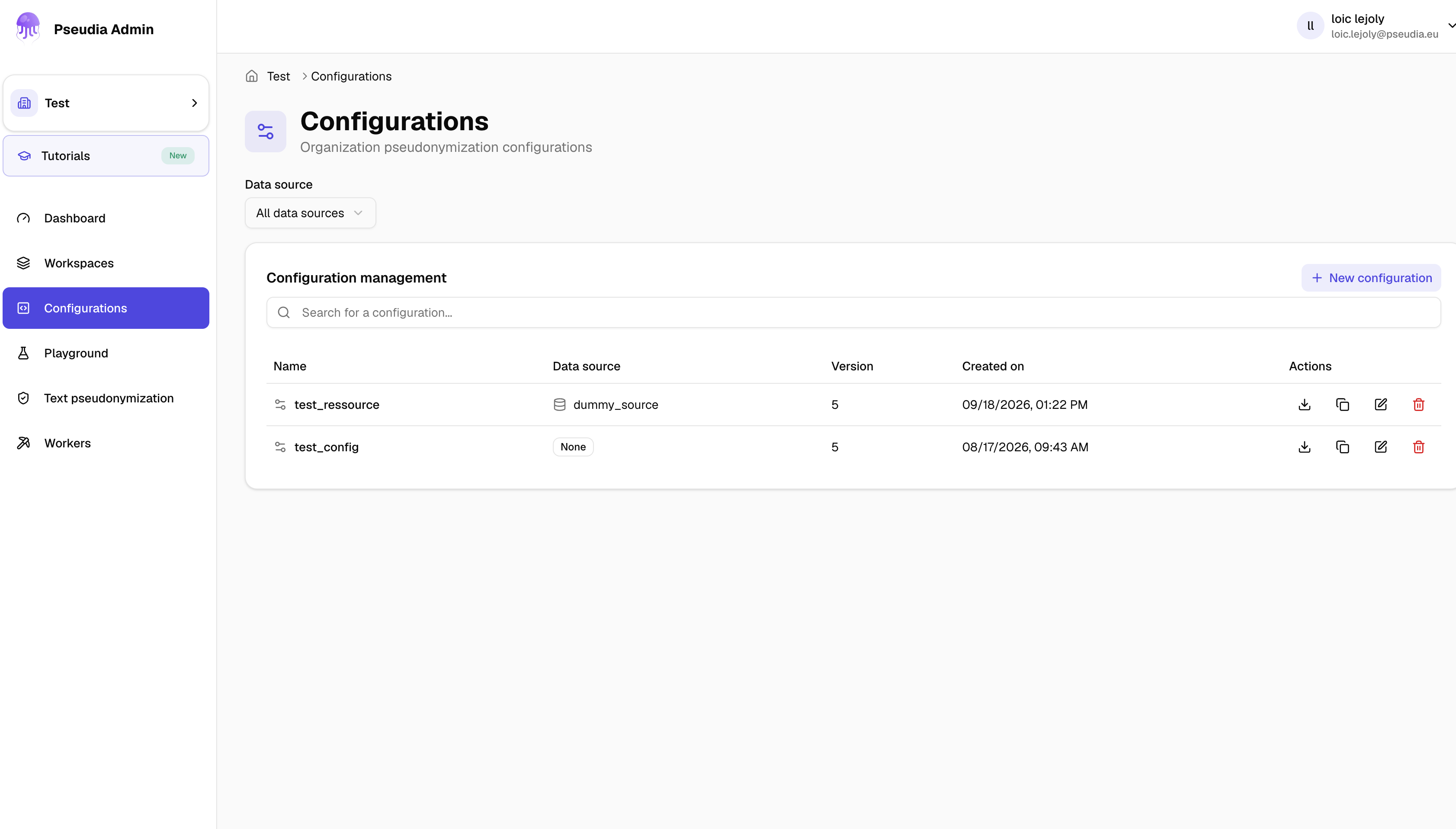Open the Dashboard page
1456x829 pixels.
(x=106, y=218)
